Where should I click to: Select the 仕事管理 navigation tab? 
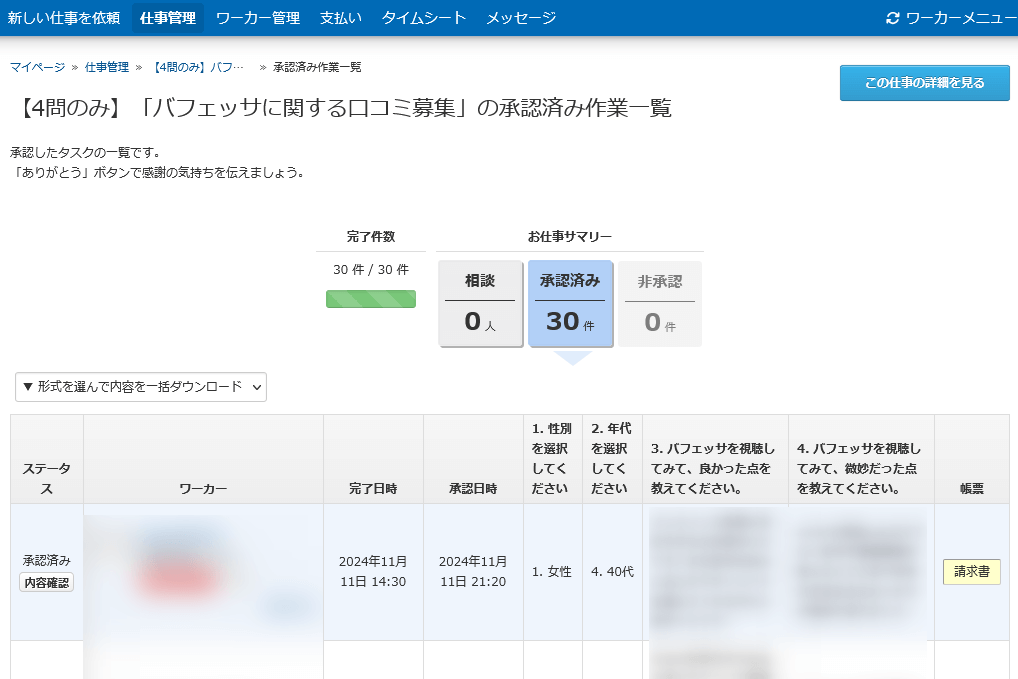(x=168, y=18)
